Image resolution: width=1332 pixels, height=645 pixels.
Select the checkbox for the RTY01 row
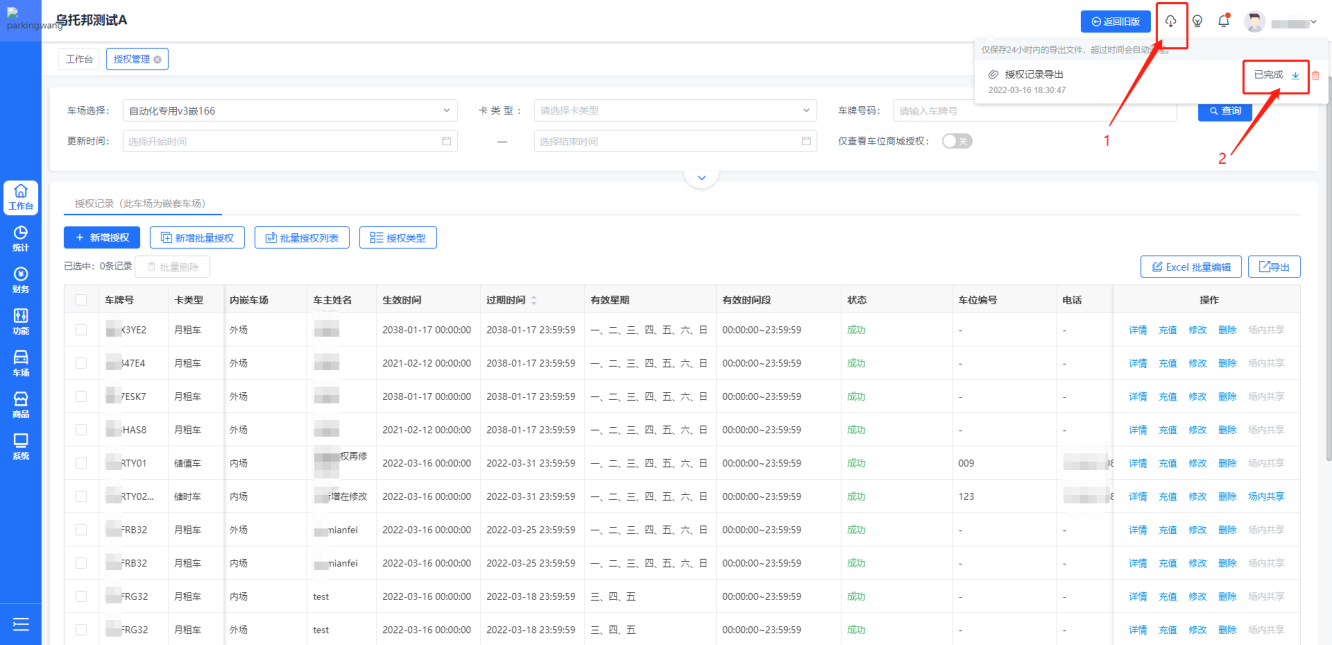coord(81,463)
